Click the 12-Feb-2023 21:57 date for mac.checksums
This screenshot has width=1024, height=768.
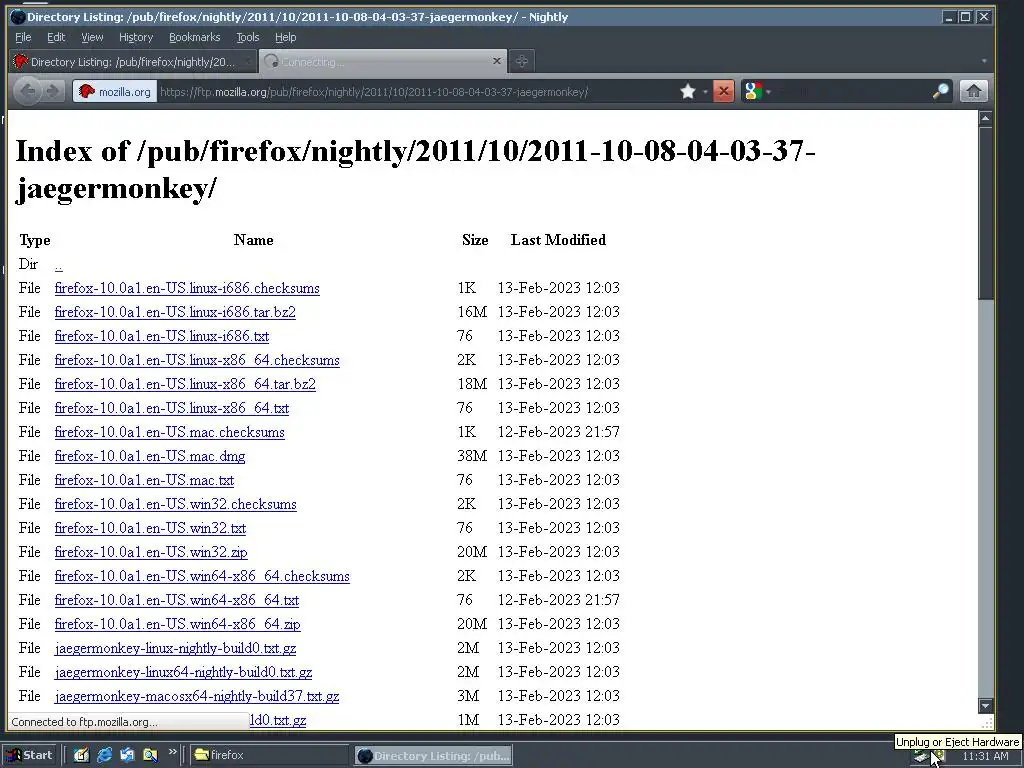click(559, 432)
